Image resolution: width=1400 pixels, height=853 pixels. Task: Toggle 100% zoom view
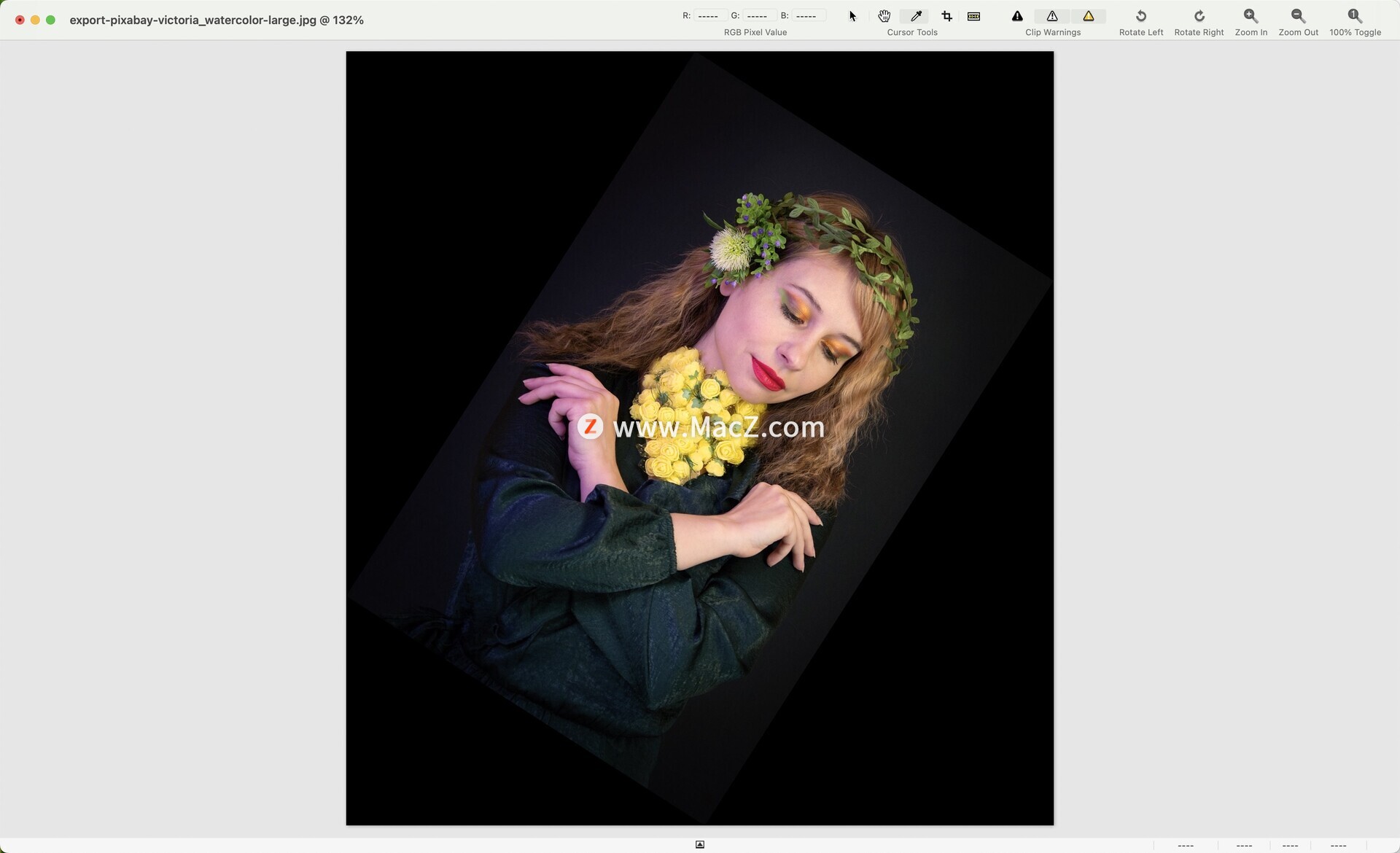[1355, 22]
